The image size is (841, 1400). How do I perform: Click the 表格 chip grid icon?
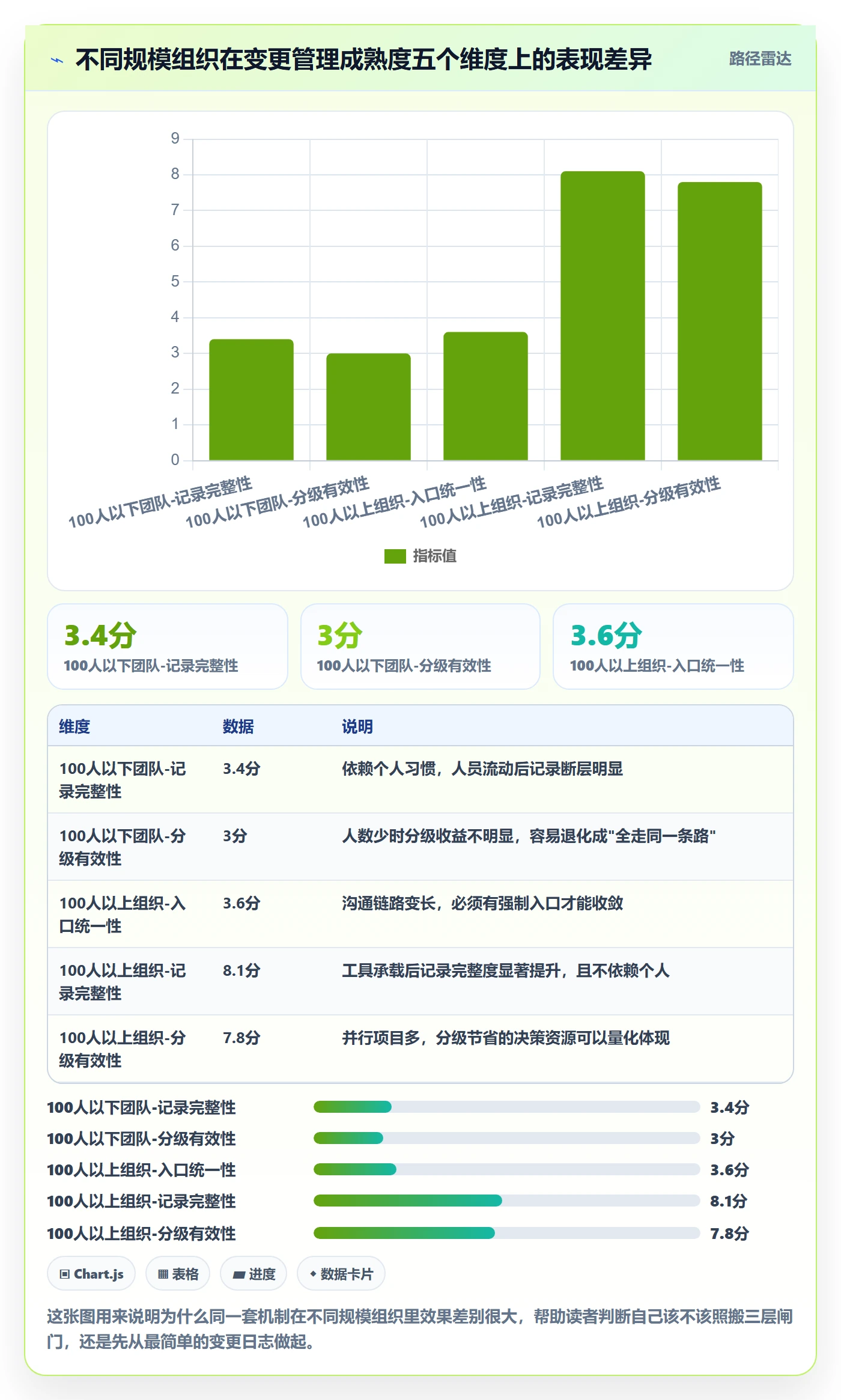[163, 1274]
